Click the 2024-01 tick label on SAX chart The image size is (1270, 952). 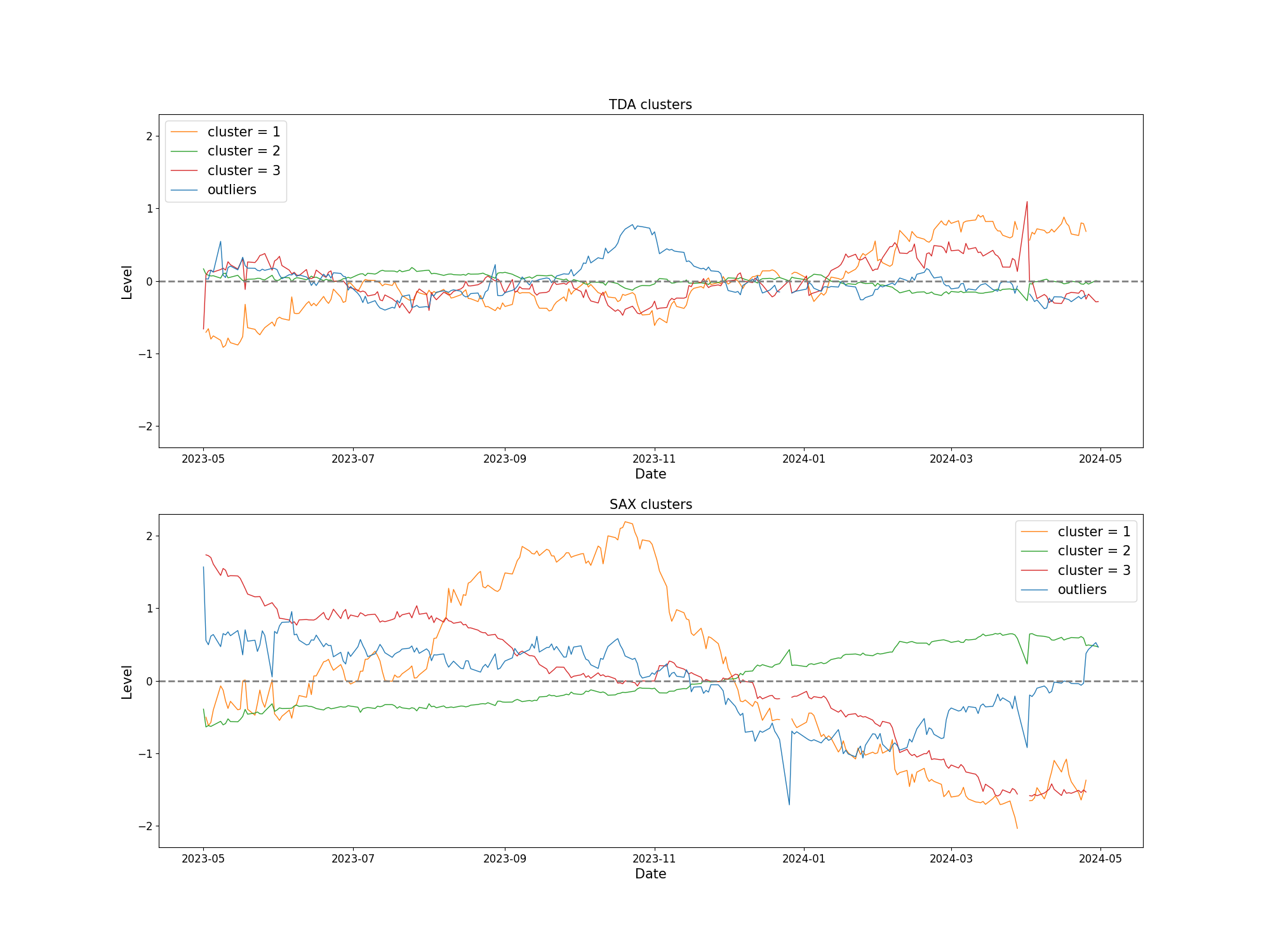click(803, 859)
